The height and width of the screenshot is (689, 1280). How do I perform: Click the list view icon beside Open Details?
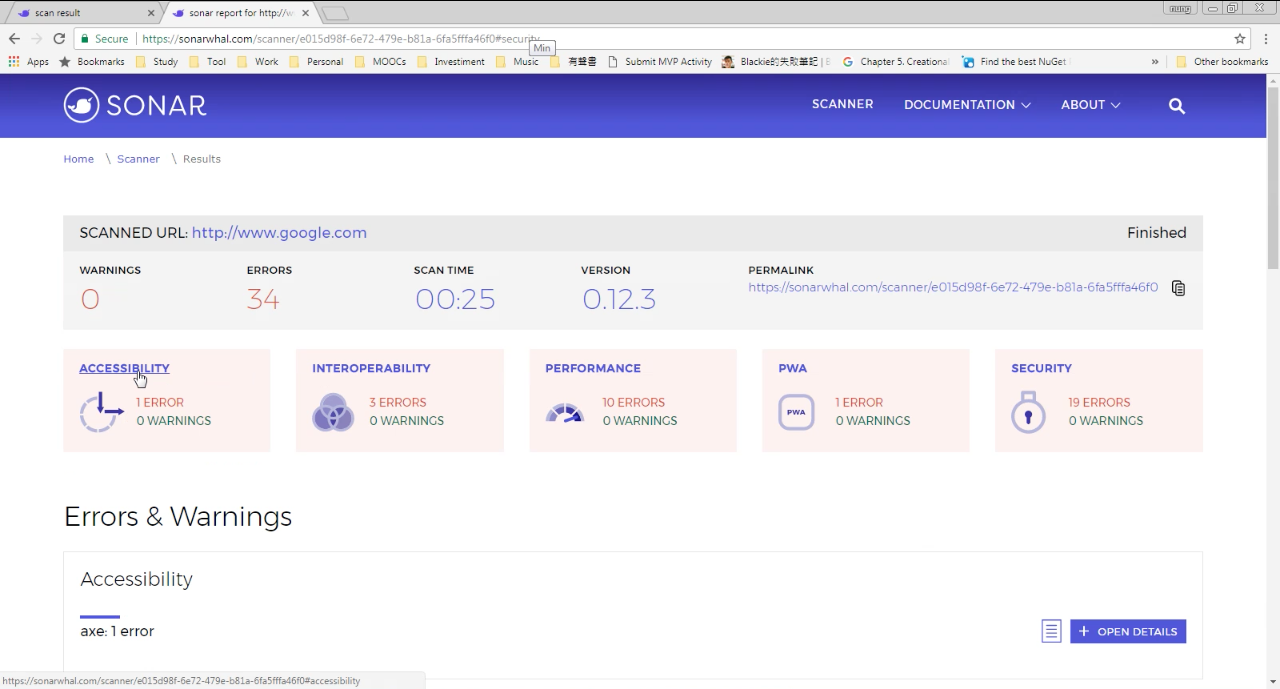coord(1051,631)
